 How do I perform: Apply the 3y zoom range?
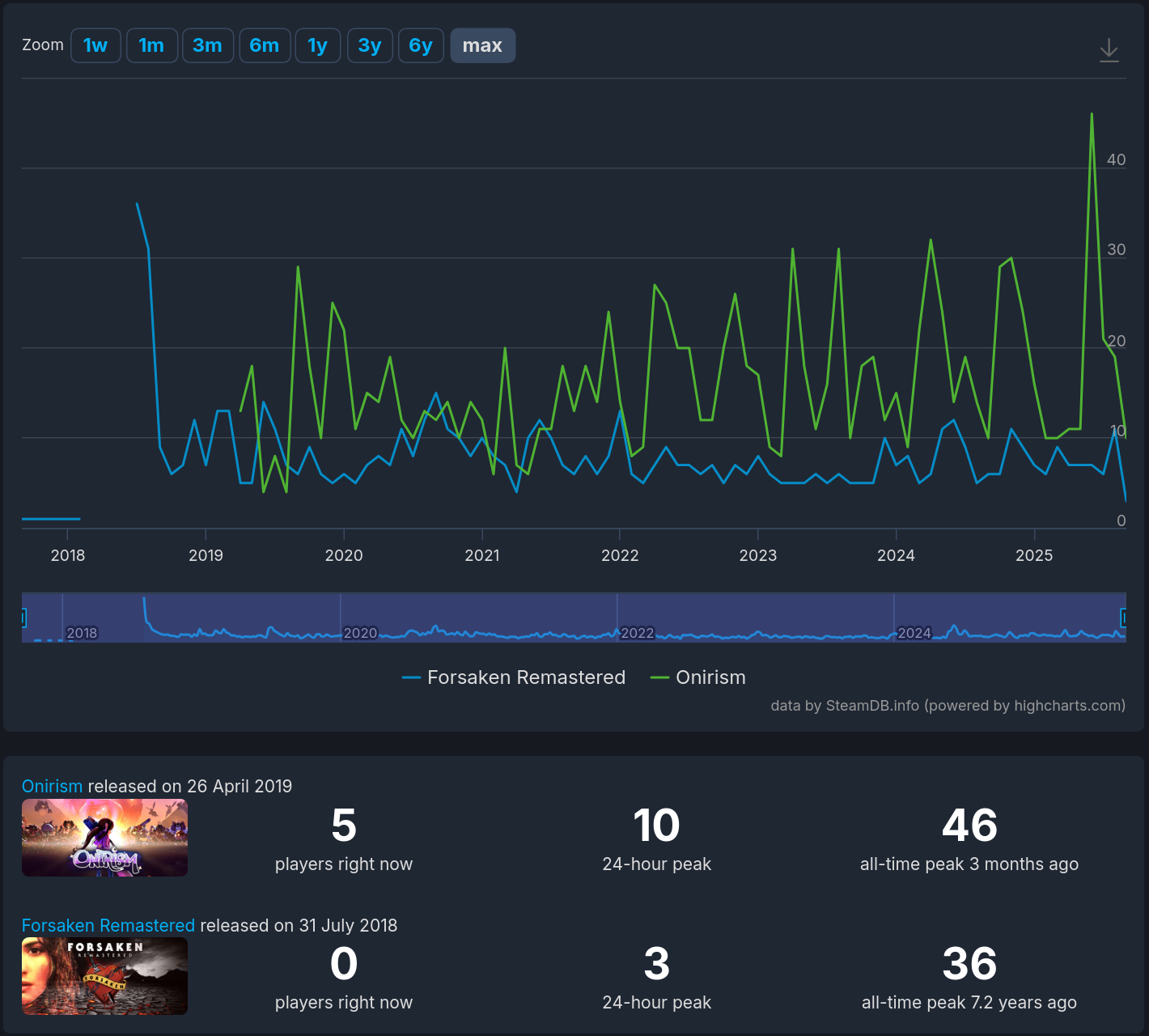pyautogui.click(x=370, y=45)
